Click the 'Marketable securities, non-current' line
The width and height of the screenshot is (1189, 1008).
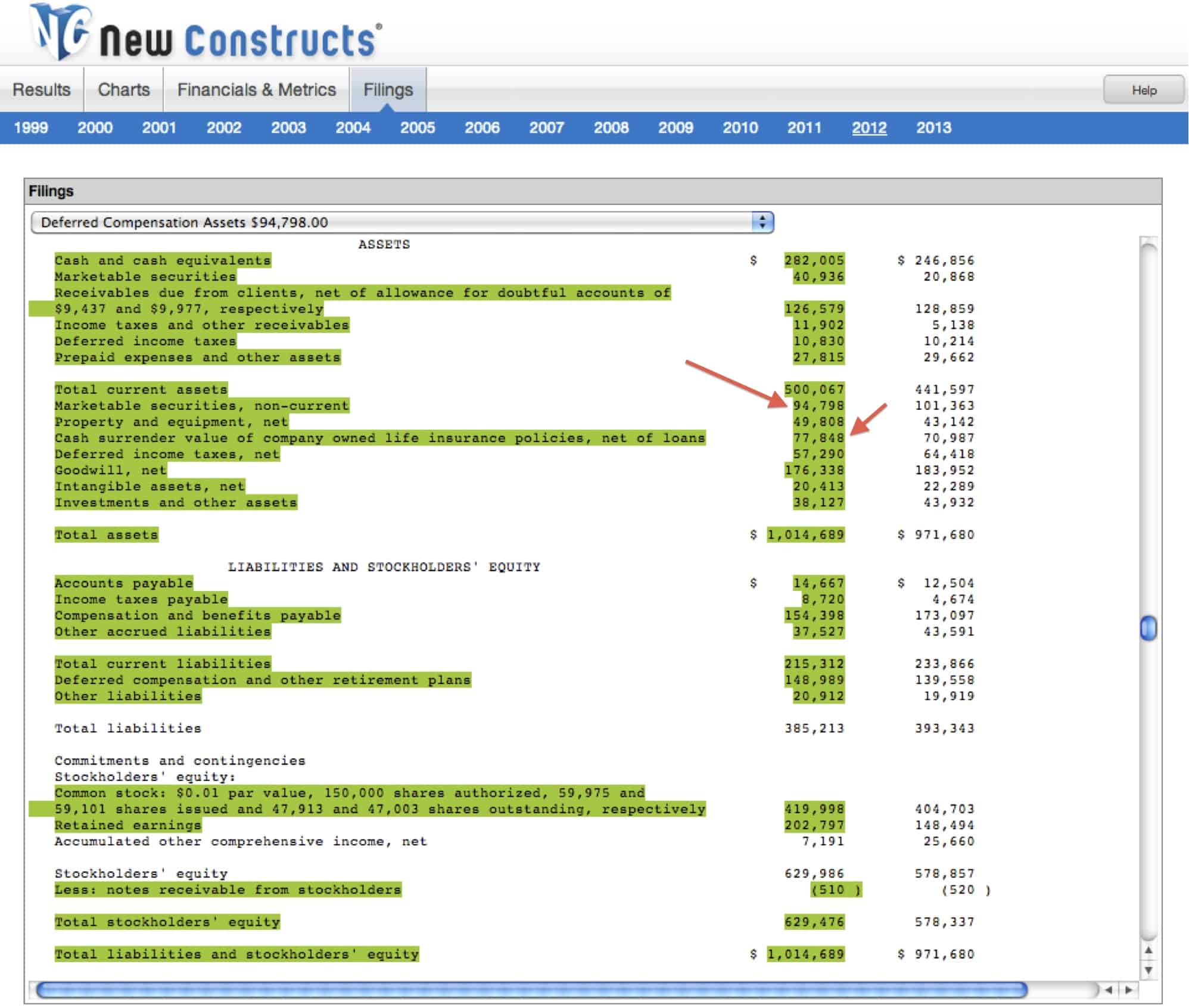tap(202, 406)
